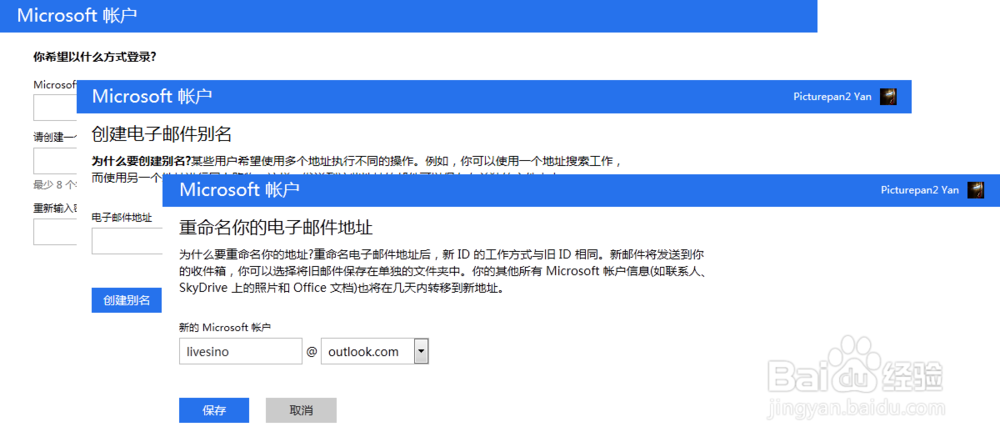Click the label 新的 Microsoft 帐户

[225, 328]
